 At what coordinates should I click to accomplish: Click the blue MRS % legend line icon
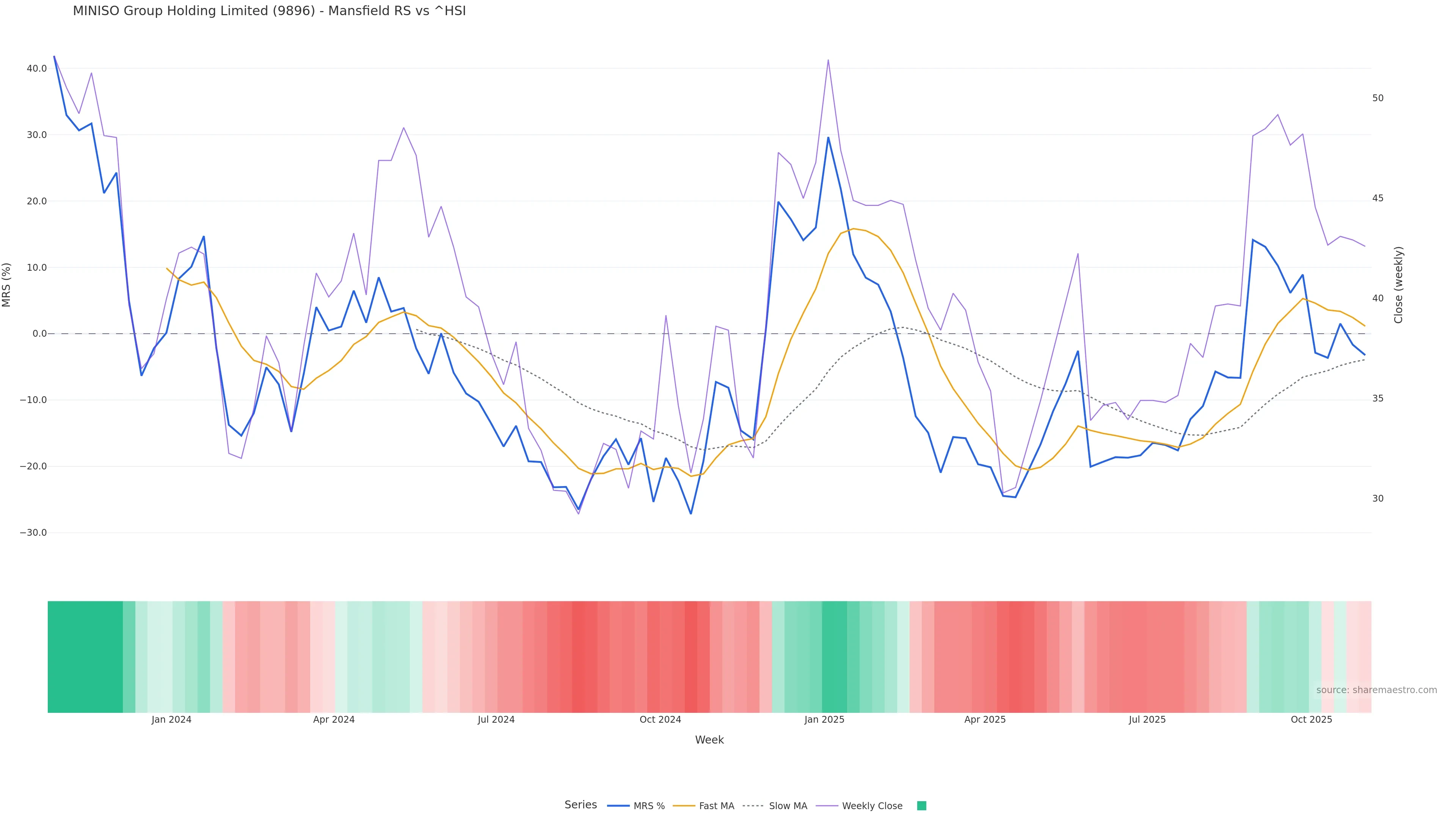(x=618, y=806)
